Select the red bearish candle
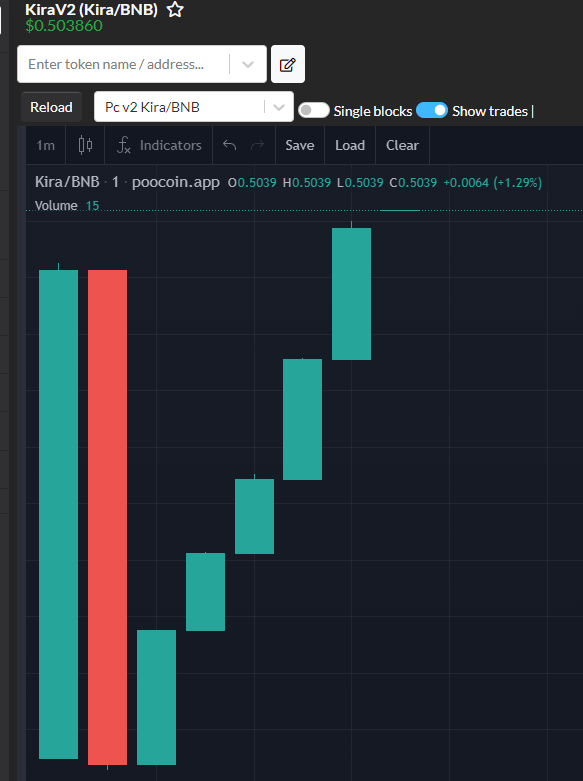Image resolution: width=583 pixels, height=781 pixels. click(x=108, y=517)
